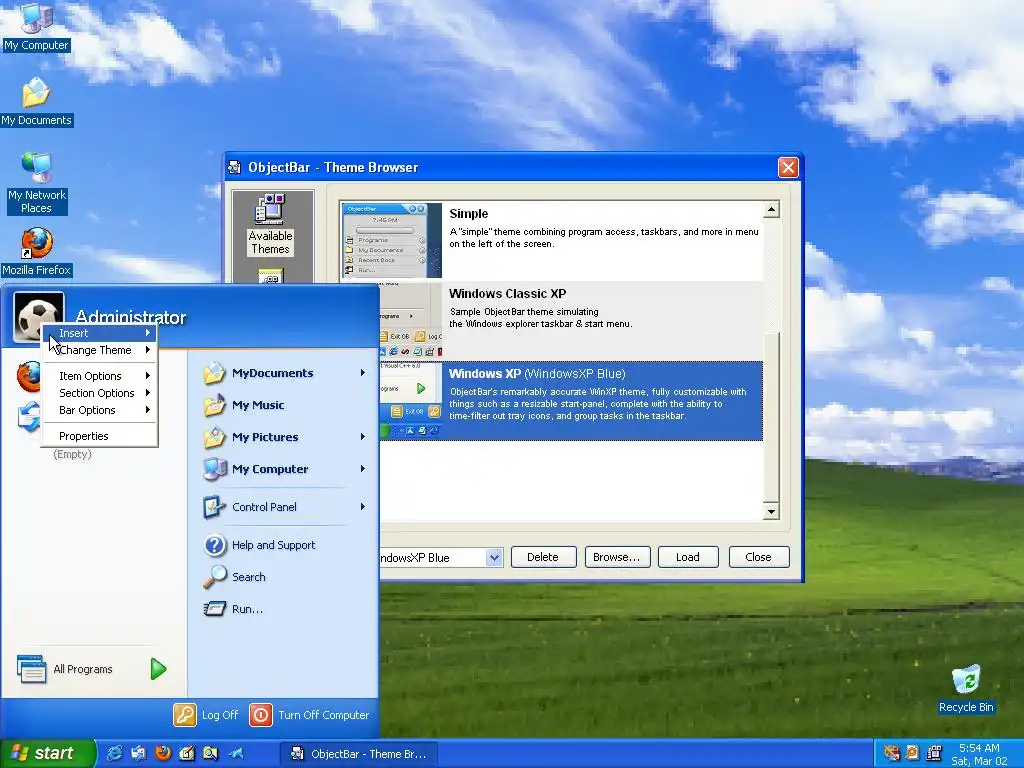The width and height of the screenshot is (1024, 768).
Task: Click the red Turn Off Computer power icon
Action: coord(261,715)
